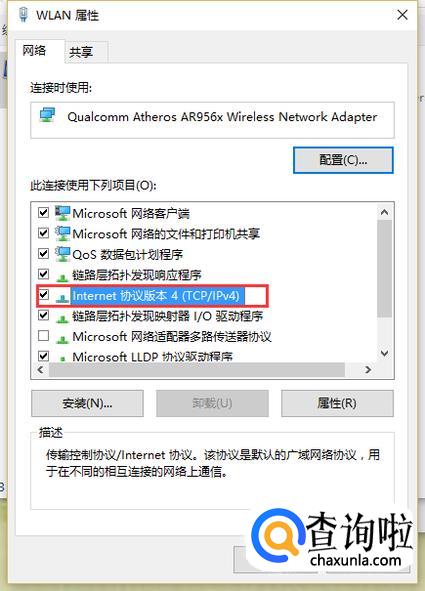
Task: Click the vertical scrollbar thumb in list
Action: coord(384,269)
